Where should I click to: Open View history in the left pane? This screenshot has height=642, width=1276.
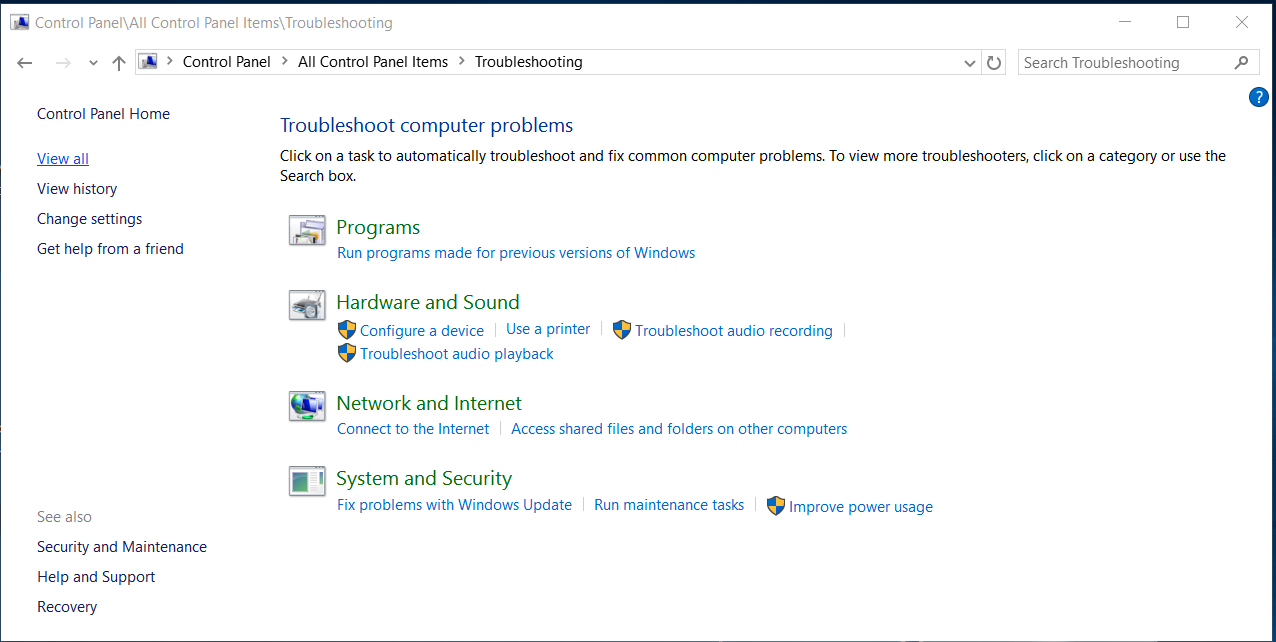click(x=77, y=189)
